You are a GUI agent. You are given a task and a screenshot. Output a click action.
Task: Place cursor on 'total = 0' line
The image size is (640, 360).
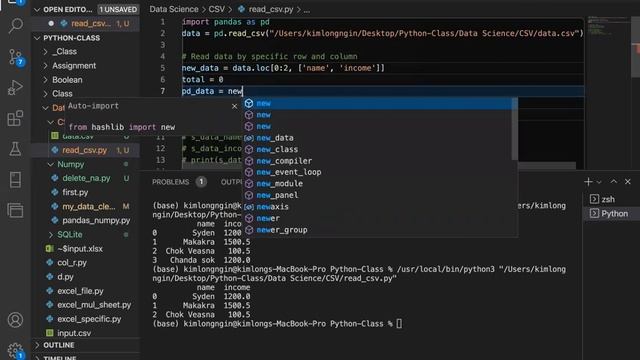point(202,80)
